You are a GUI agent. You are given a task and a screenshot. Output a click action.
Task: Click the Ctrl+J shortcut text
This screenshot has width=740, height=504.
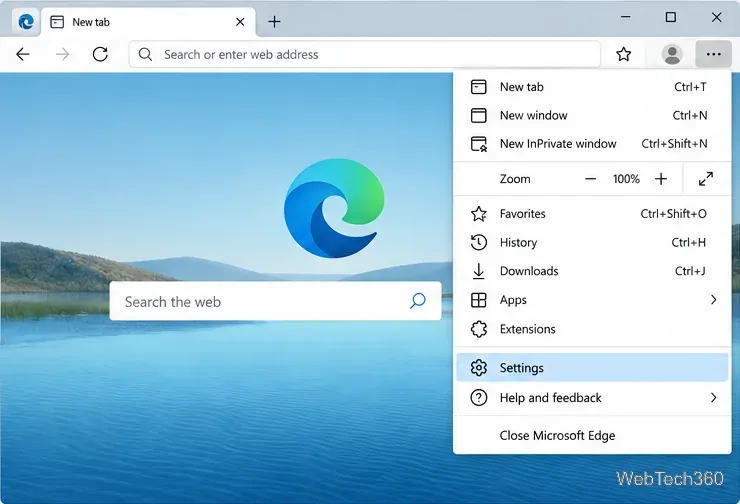coord(690,271)
